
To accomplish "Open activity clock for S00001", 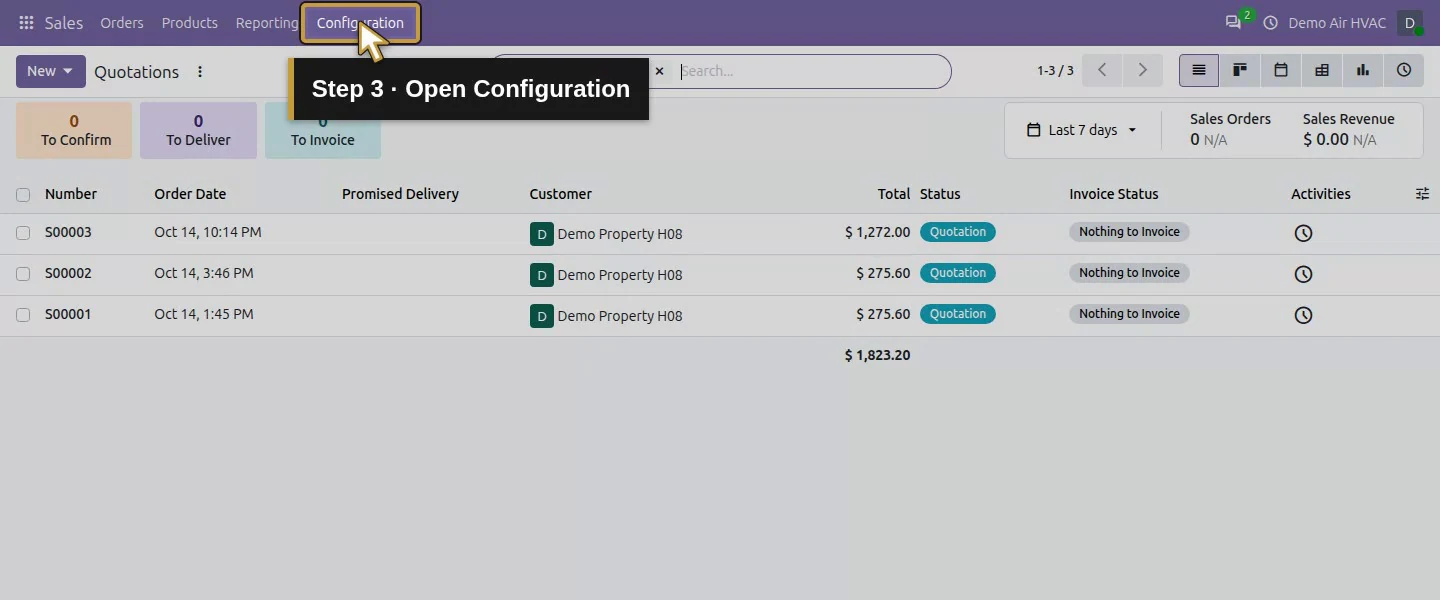I will (1303, 315).
